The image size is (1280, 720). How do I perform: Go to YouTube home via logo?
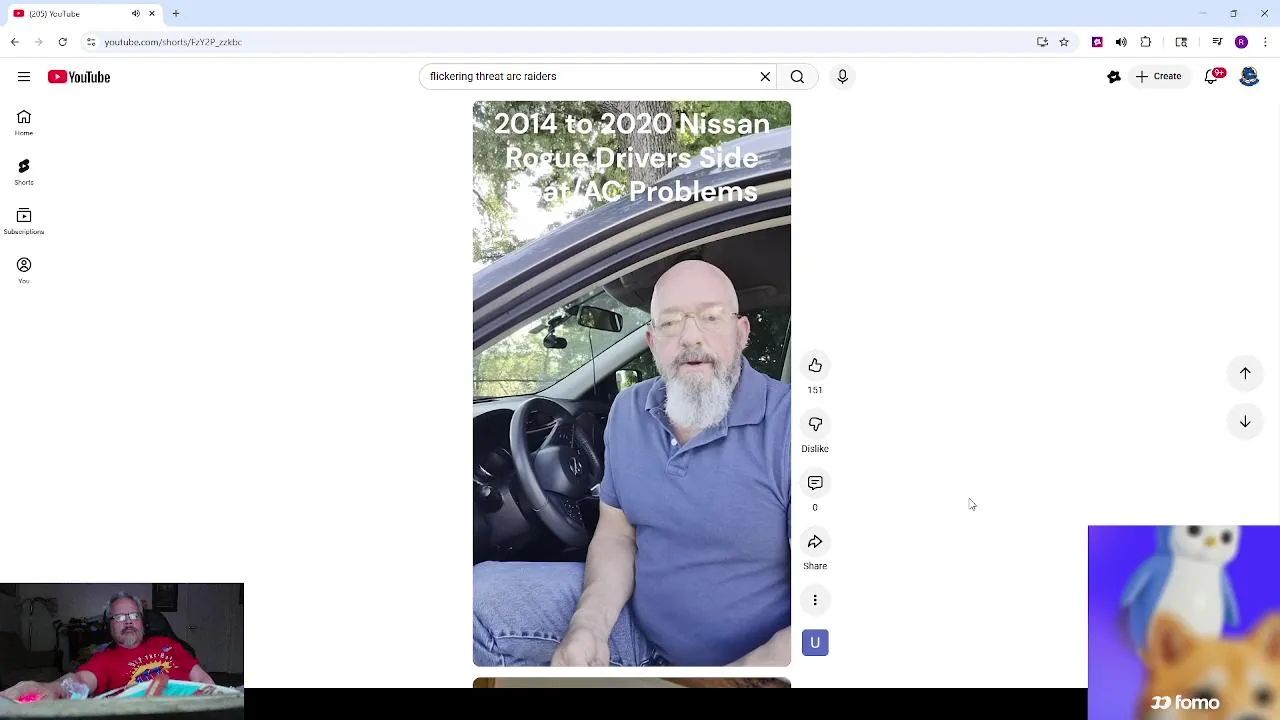[79, 77]
